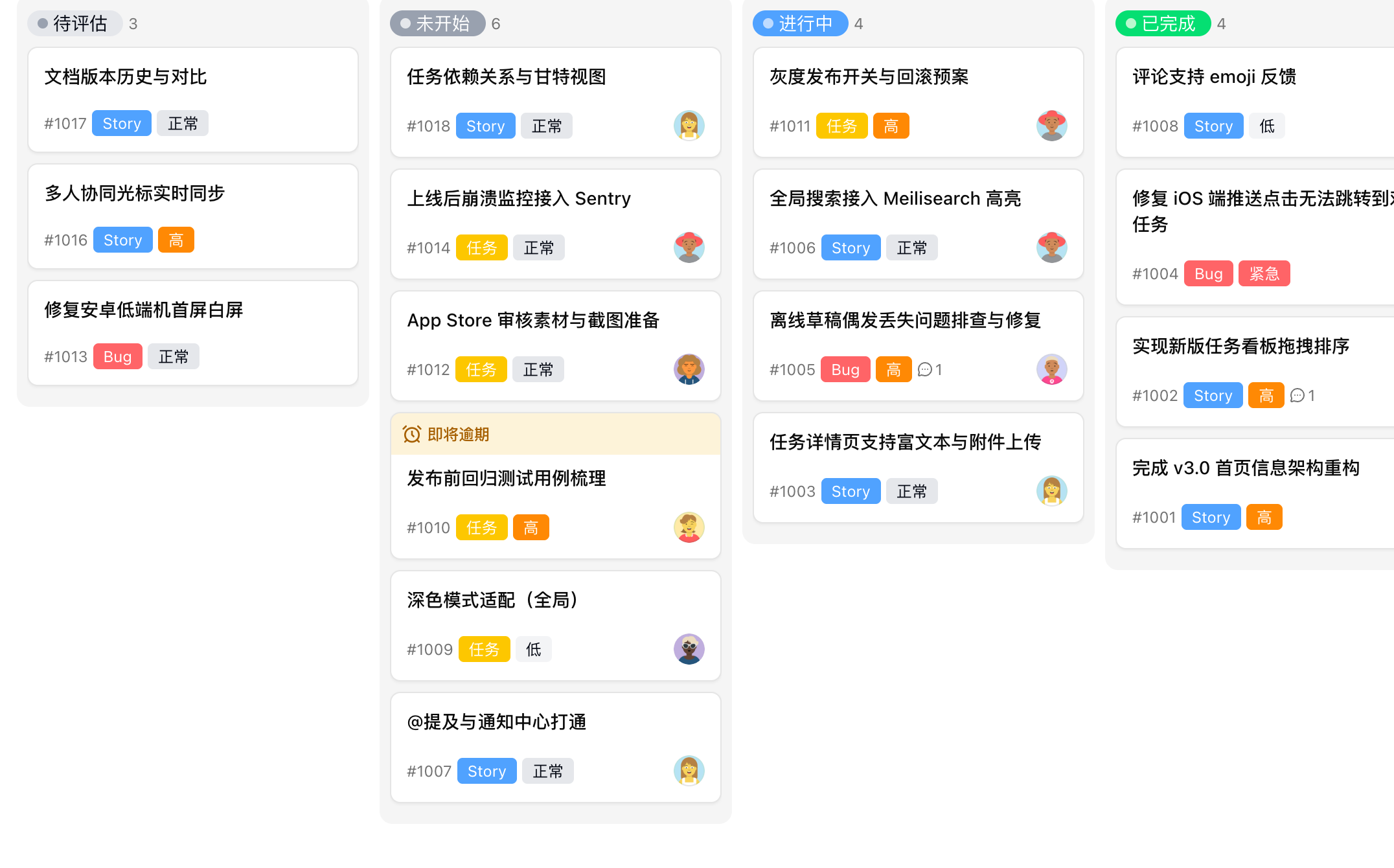Screen dimensions: 1394x868
Task: Click the Story tag on card #1017
Action: pos(122,123)
